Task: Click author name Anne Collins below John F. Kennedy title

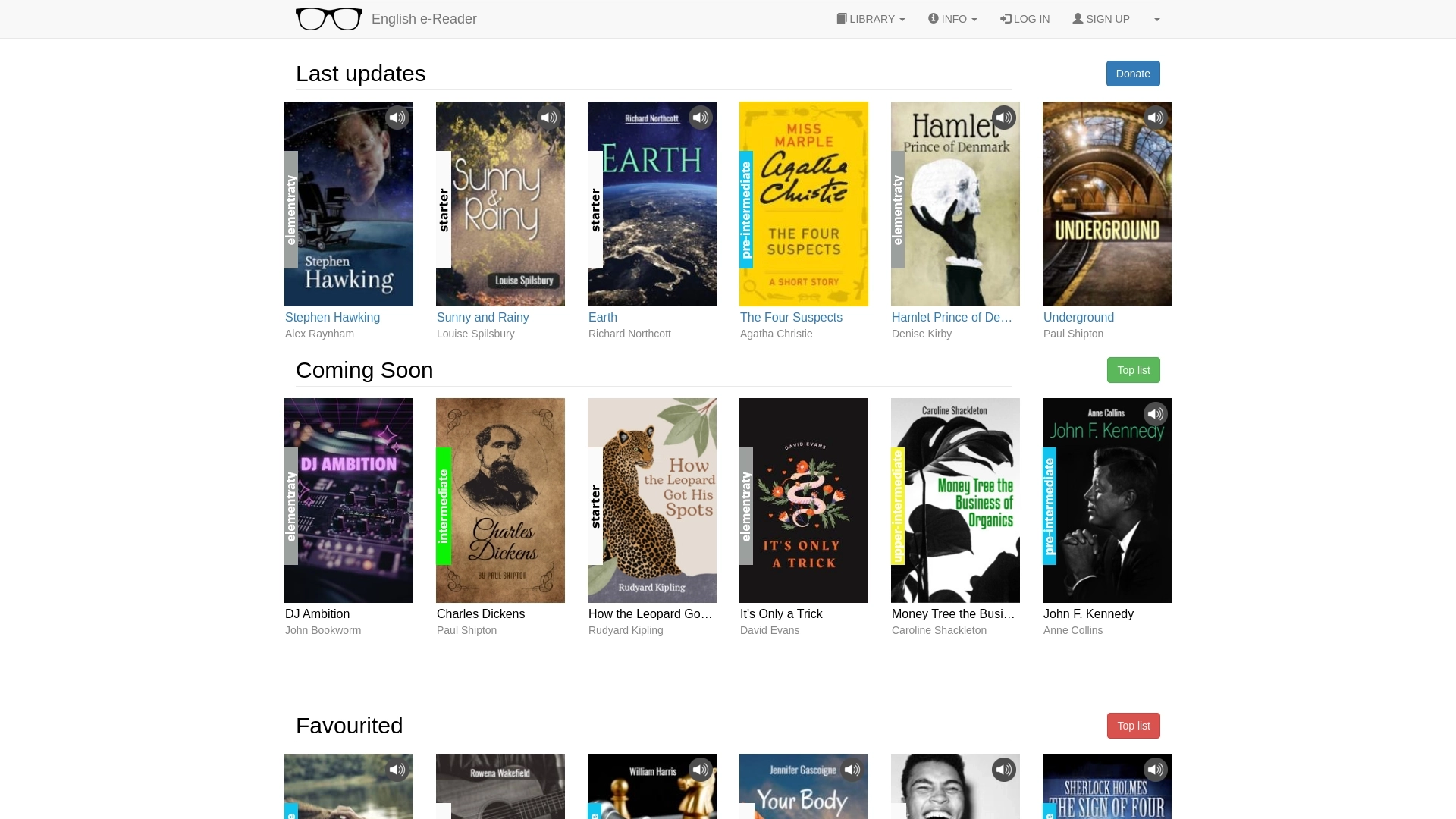Action: 1073,630
